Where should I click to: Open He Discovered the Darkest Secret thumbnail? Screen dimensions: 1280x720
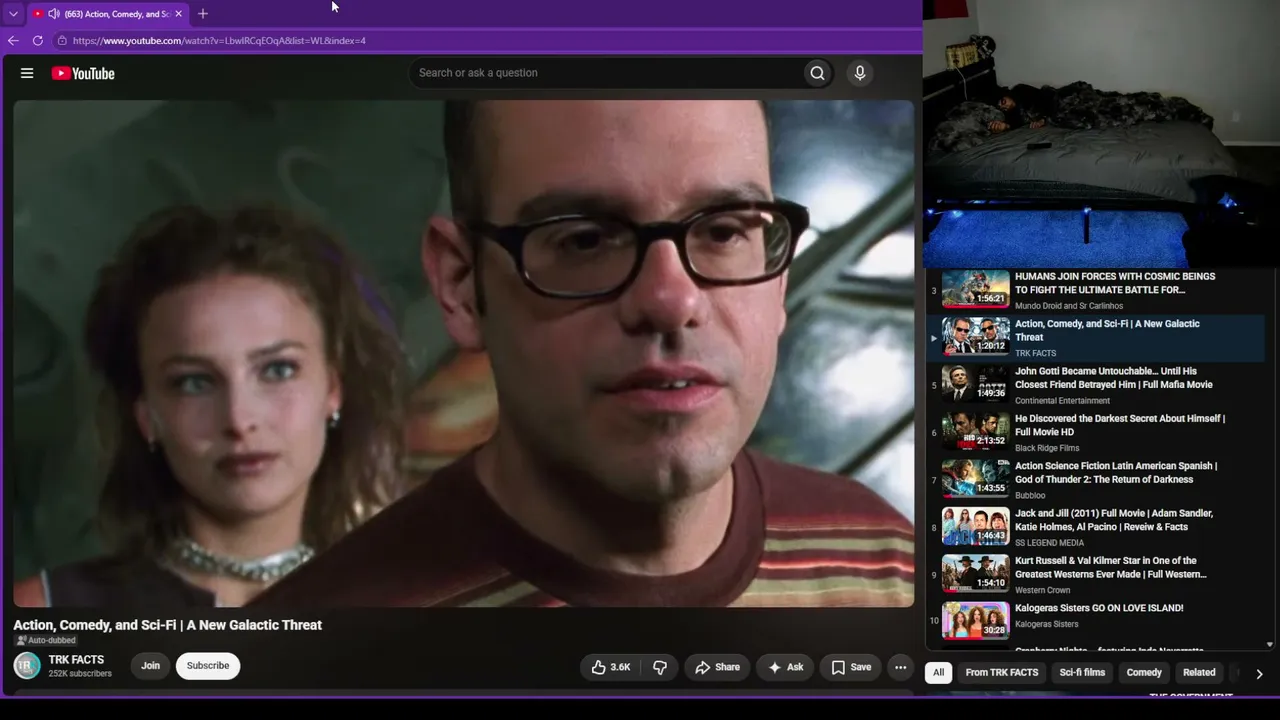(976, 432)
